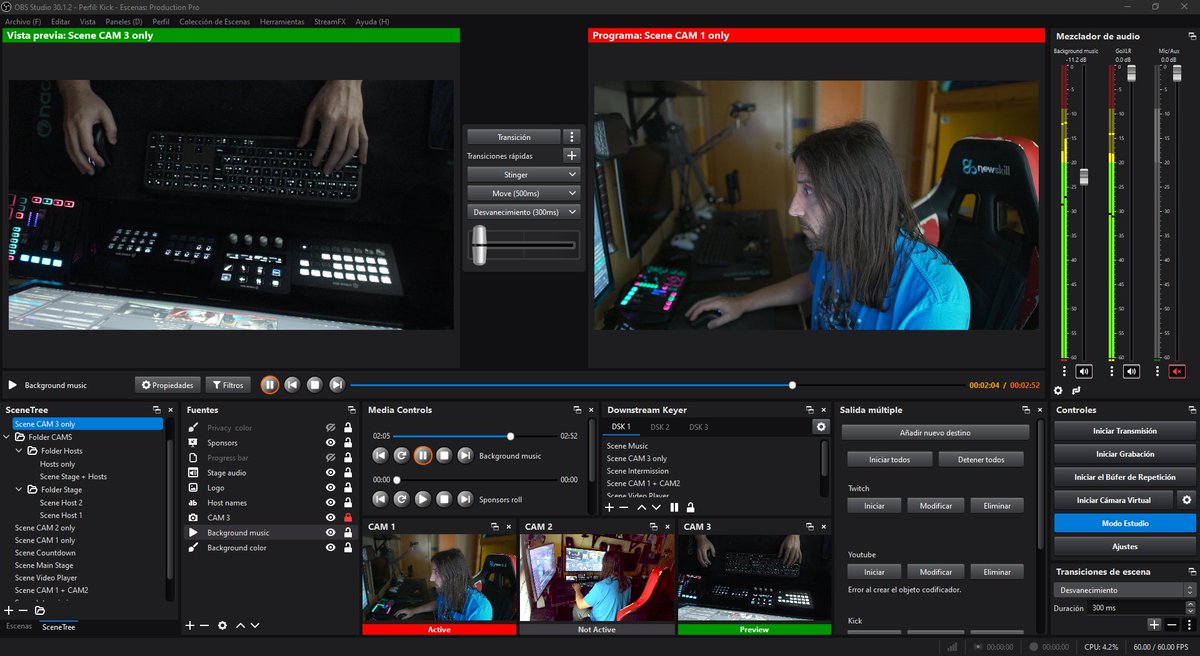Click Iniciar Transmisión button

[1124, 431]
